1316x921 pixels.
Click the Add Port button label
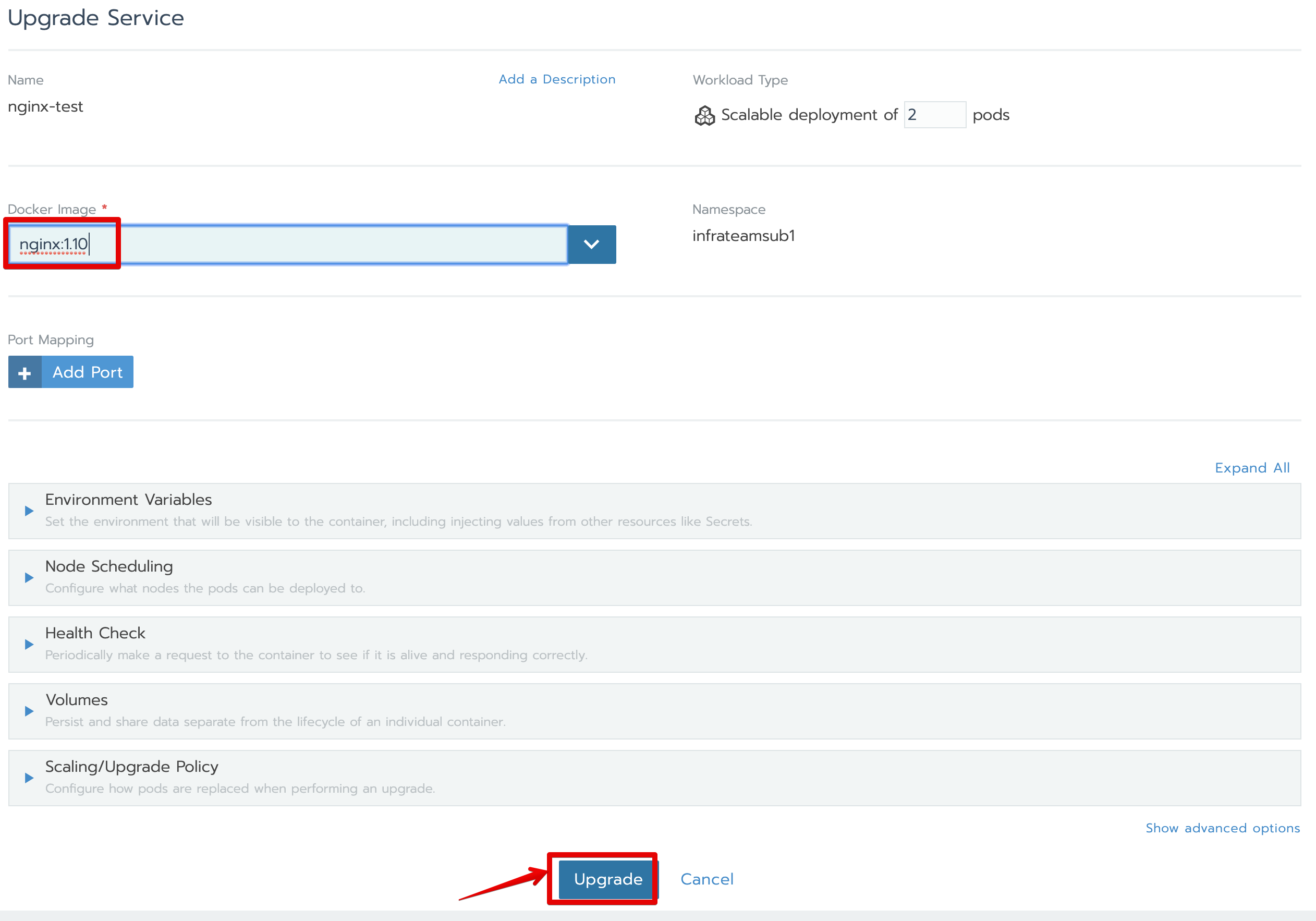[x=88, y=373]
